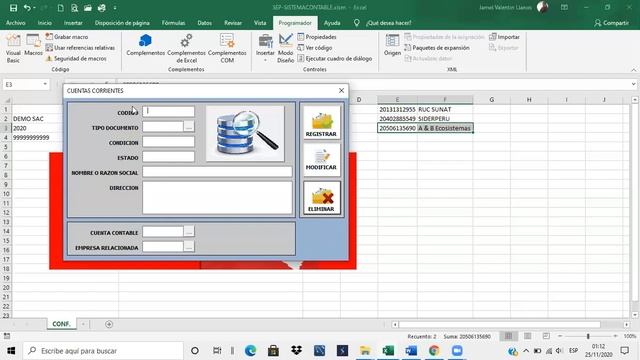Click the NOMBRE O RAZON SOCIAL field
The image size is (640, 360).
(x=217, y=172)
